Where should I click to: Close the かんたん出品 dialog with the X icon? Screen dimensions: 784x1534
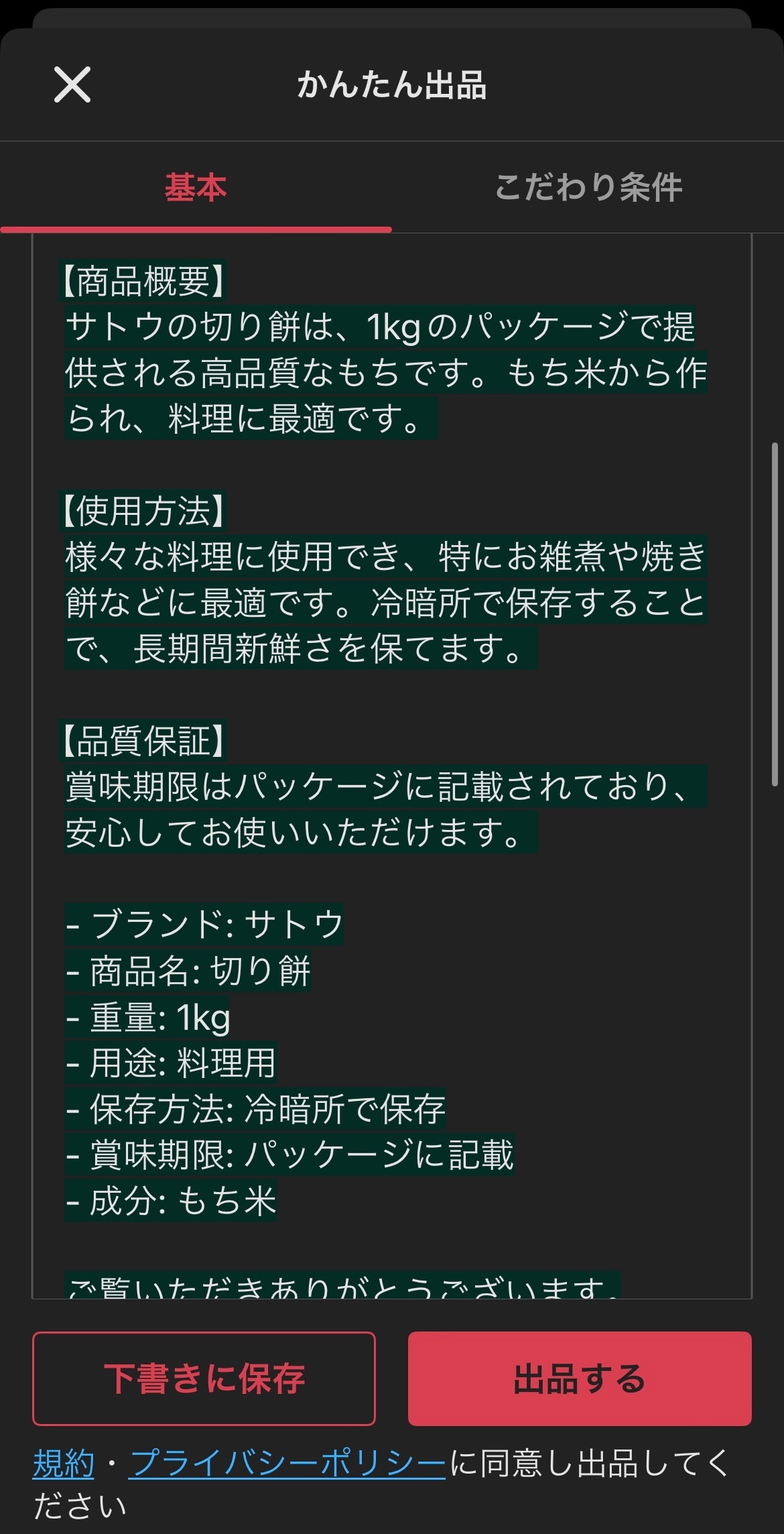pyautogui.click(x=72, y=85)
